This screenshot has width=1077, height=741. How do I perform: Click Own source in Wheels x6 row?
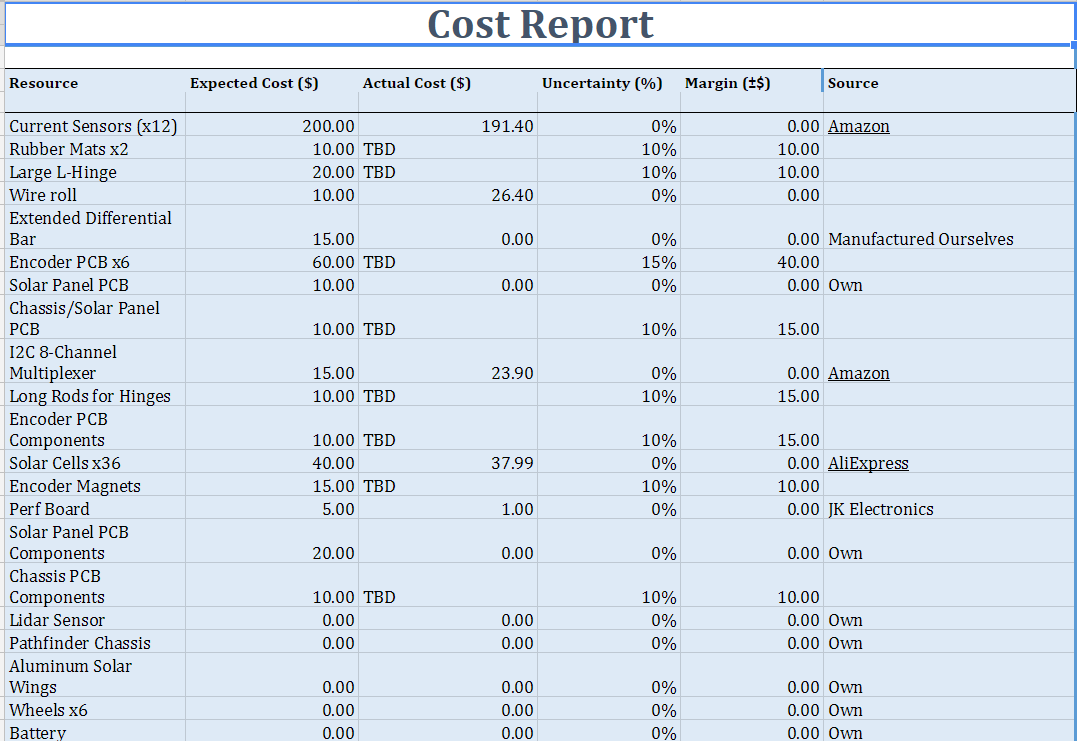click(949, 710)
